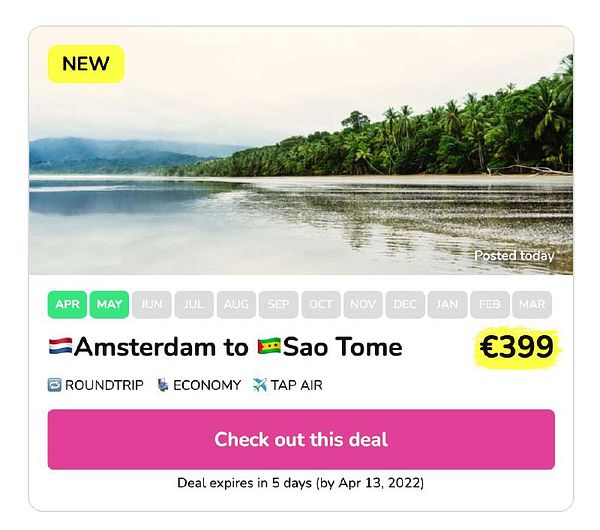Viewport: 600px width, 530px height.
Task: Select the SEP month chip
Action: [278, 304]
